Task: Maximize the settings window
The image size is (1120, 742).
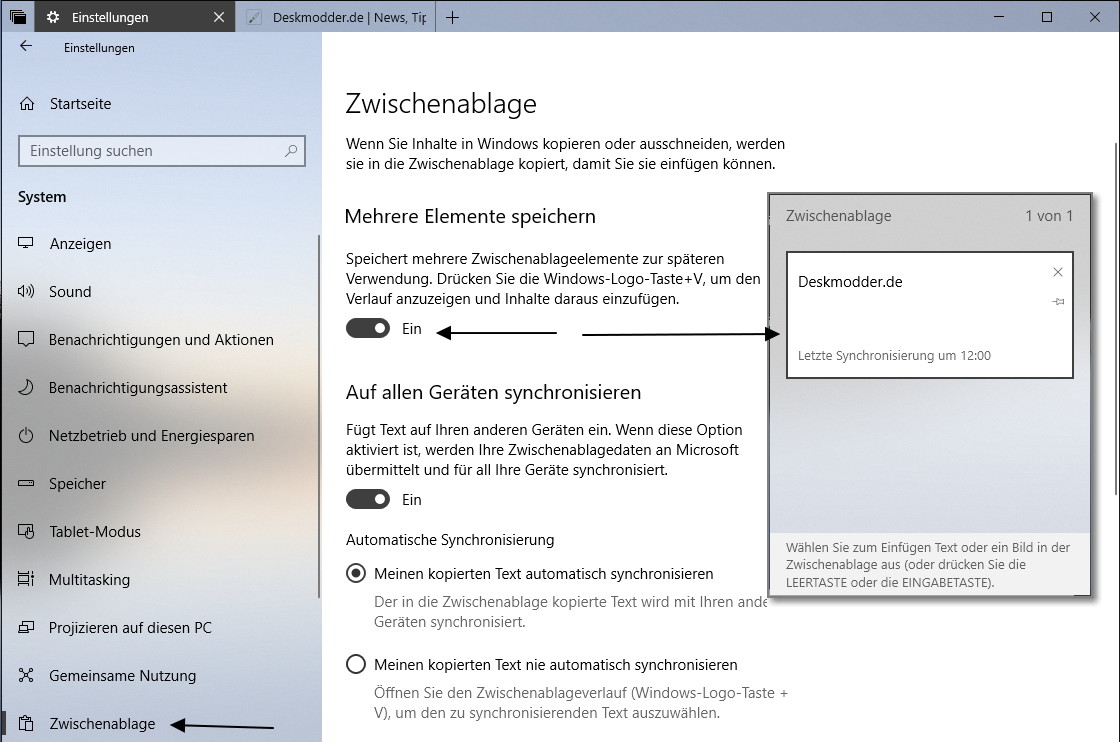Action: (1046, 17)
